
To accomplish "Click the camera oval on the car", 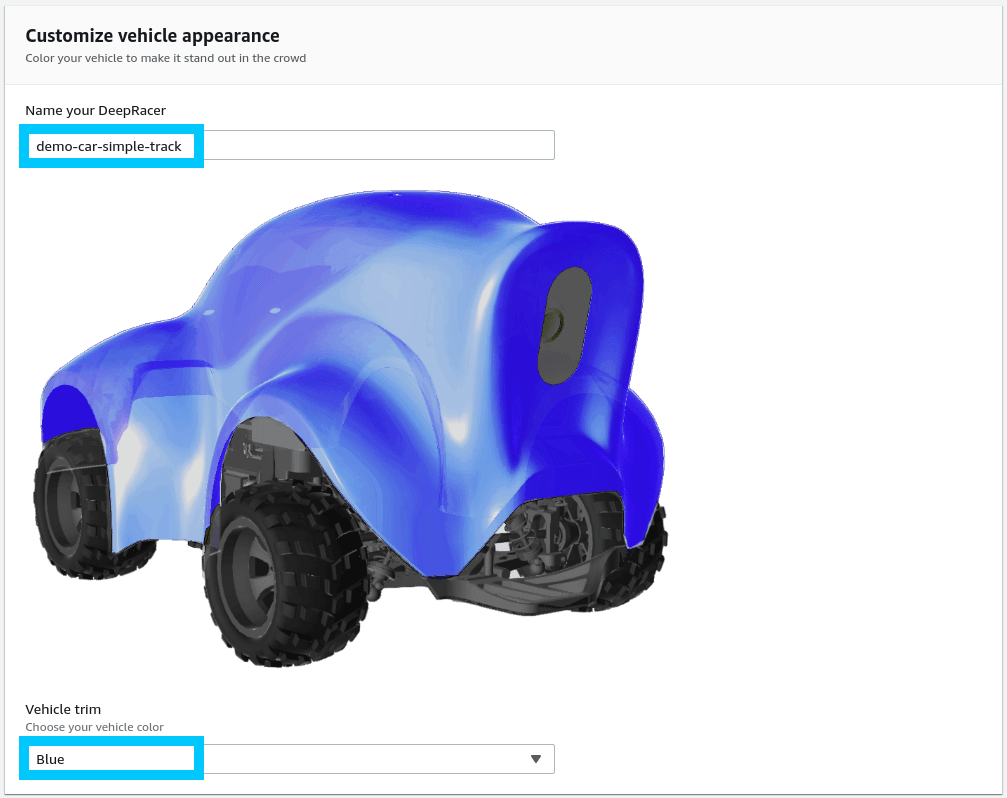I will click(x=564, y=325).
